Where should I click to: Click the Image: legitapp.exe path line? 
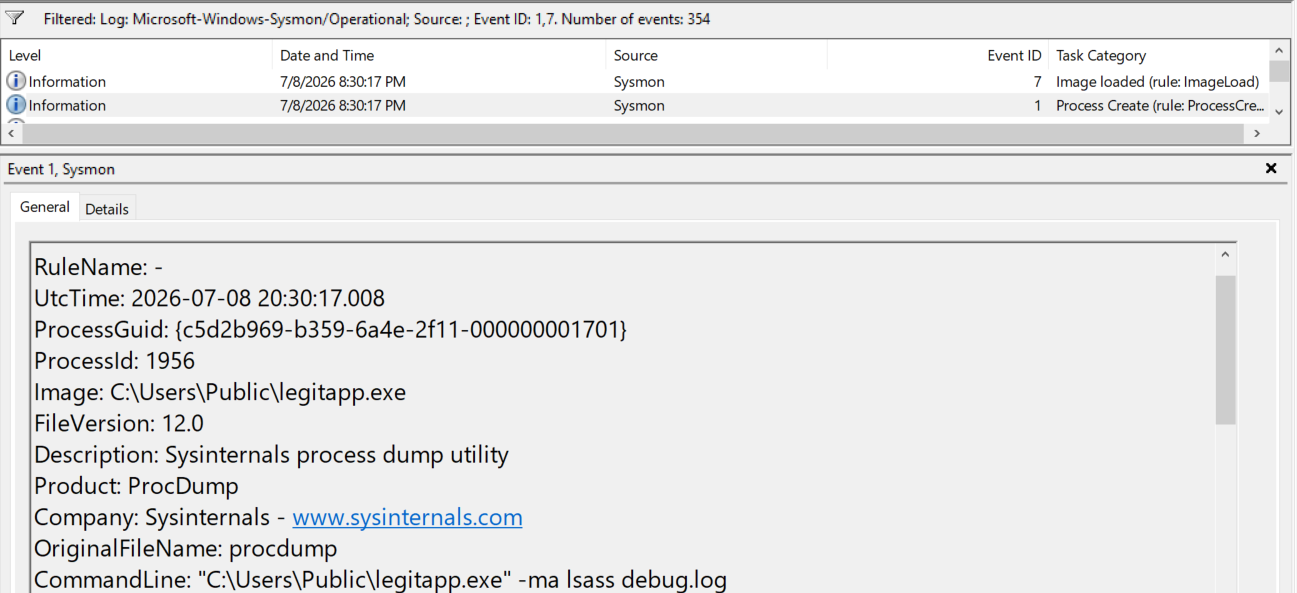point(220,392)
